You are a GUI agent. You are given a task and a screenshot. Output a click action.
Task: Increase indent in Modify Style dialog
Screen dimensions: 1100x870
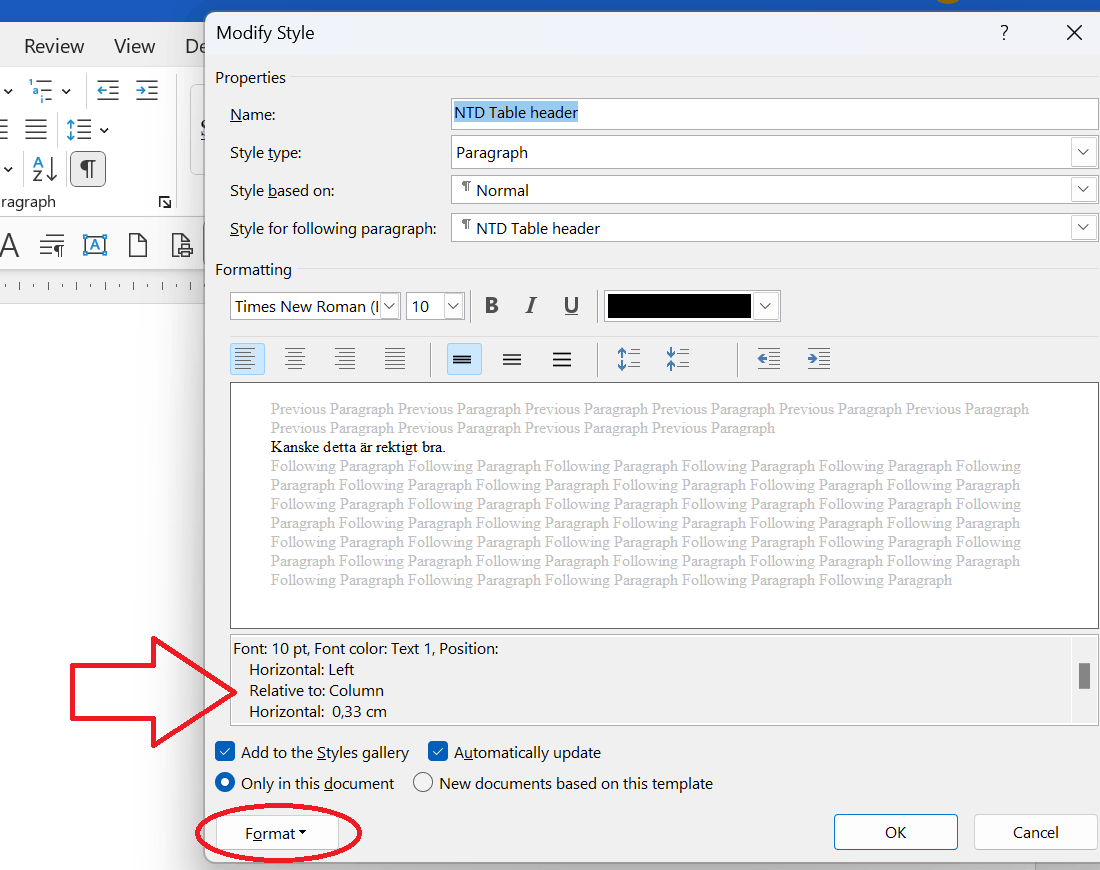click(819, 359)
